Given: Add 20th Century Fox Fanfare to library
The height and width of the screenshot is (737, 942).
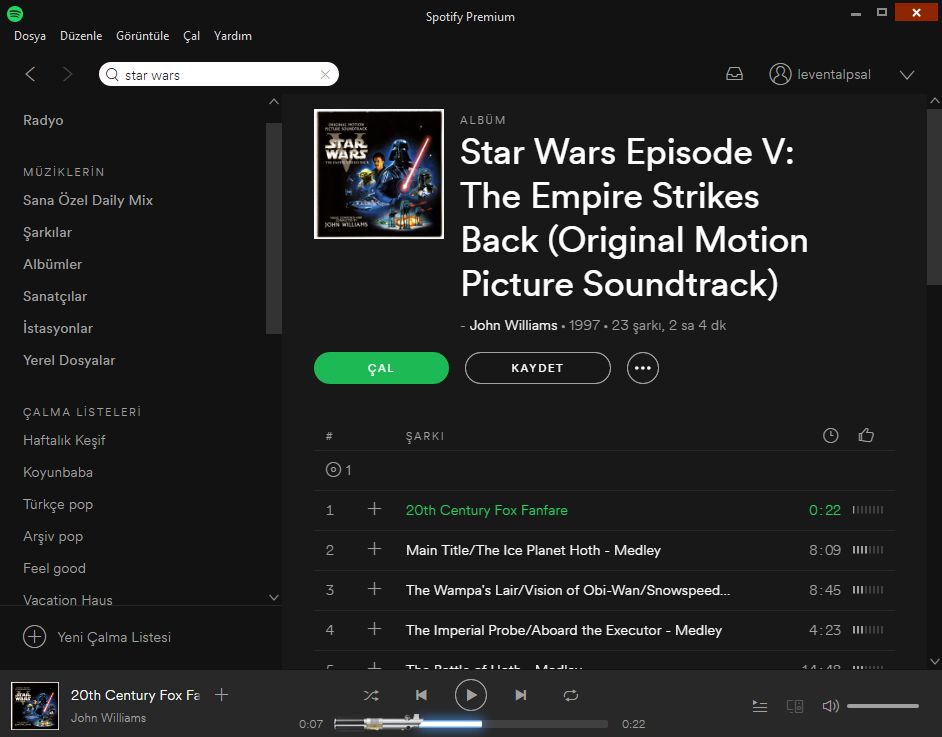Looking at the screenshot, I should tap(374, 509).
